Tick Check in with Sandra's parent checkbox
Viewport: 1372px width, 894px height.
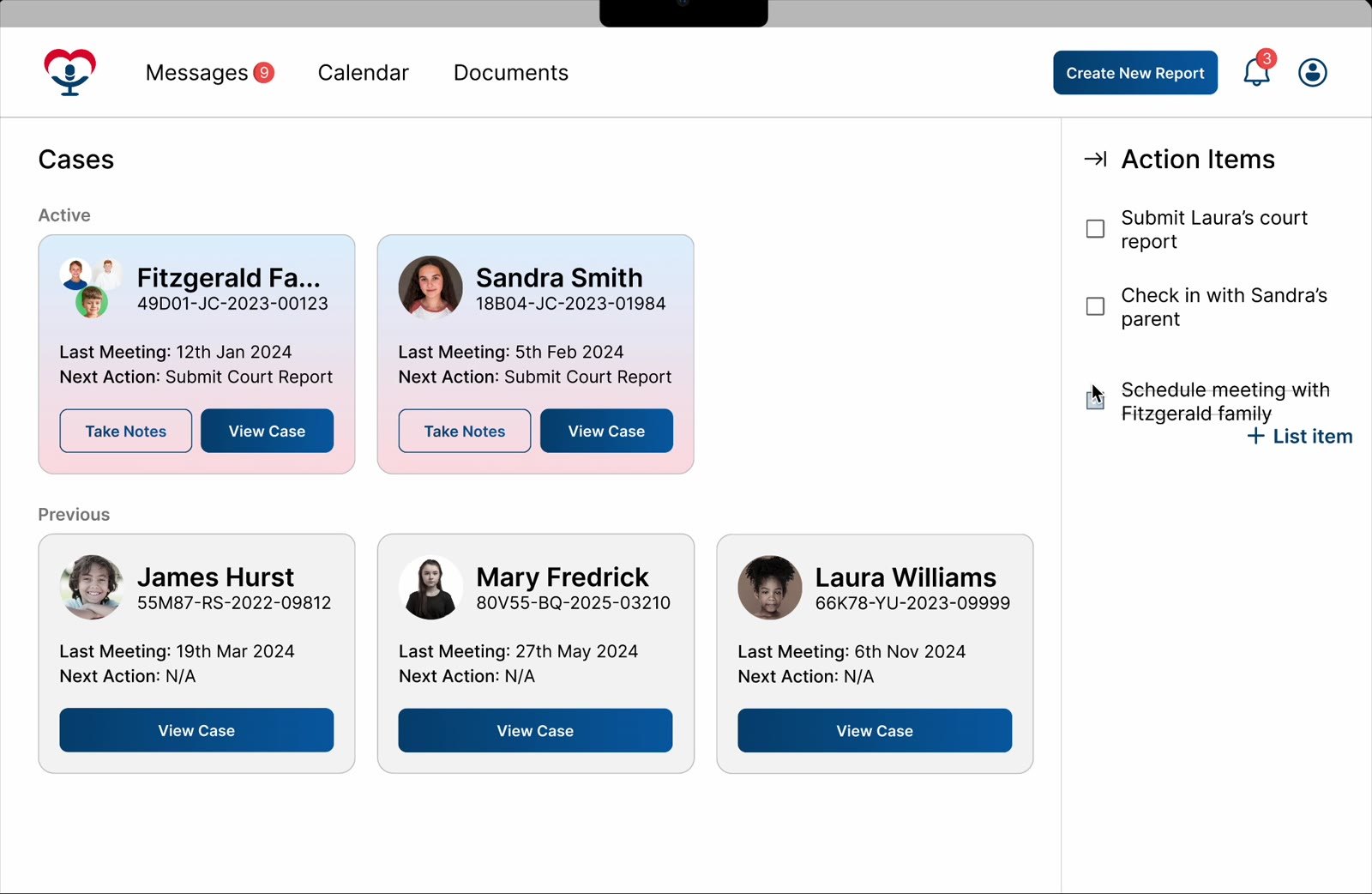pyautogui.click(x=1095, y=306)
